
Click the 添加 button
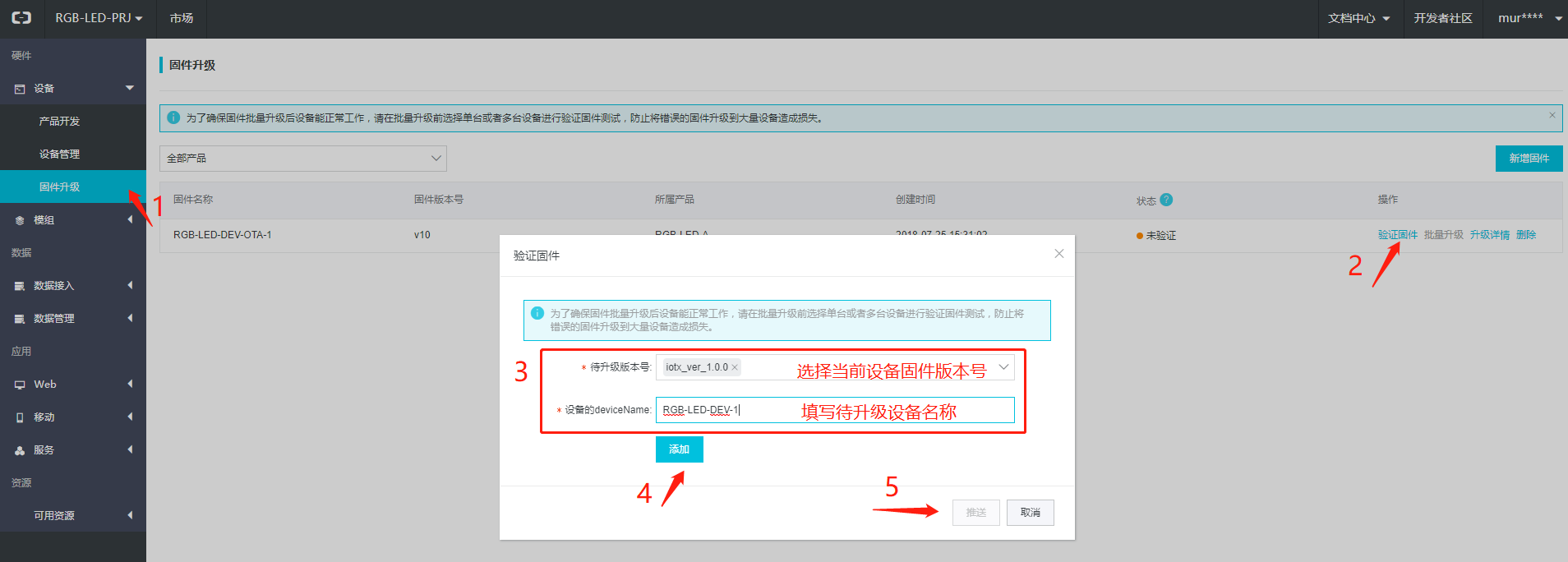tap(679, 449)
